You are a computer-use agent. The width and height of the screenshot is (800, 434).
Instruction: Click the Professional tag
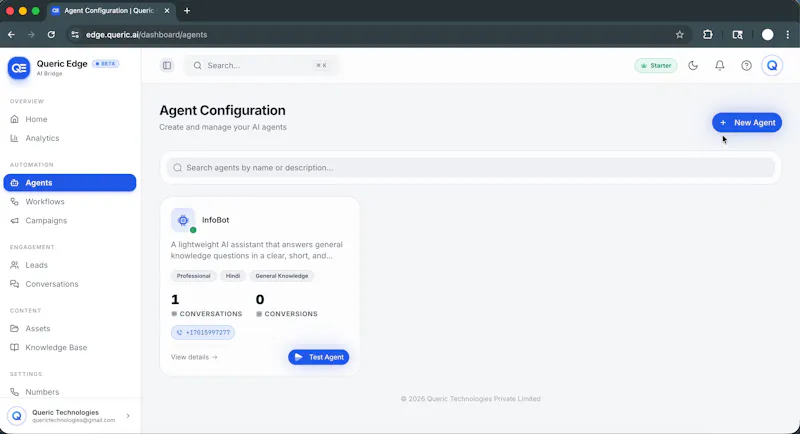pyautogui.click(x=193, y=276)
